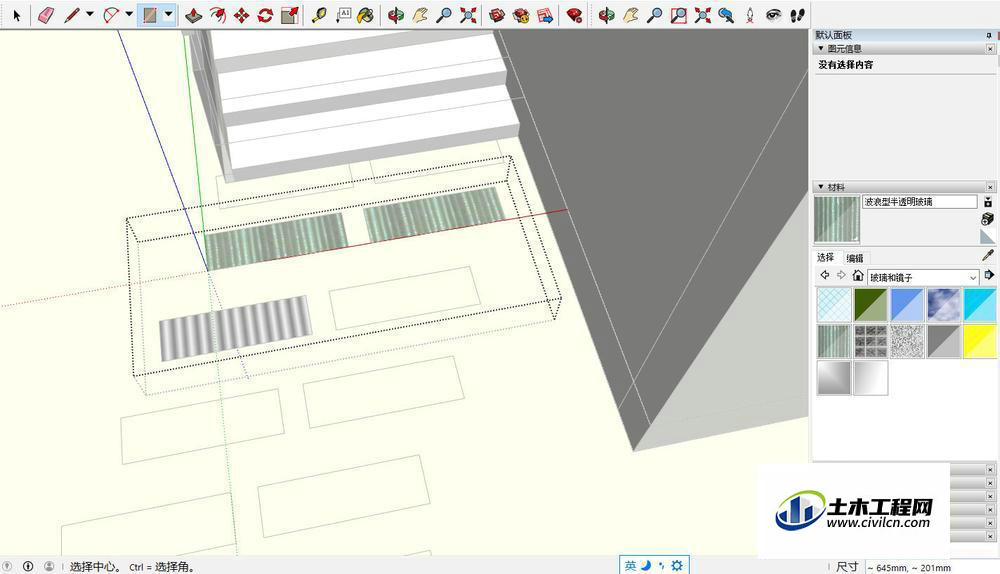Pick the light blue grid glass swatch
Image resolution: width=1000 pixels, height=574 pixels.
[x=834, y=305]
